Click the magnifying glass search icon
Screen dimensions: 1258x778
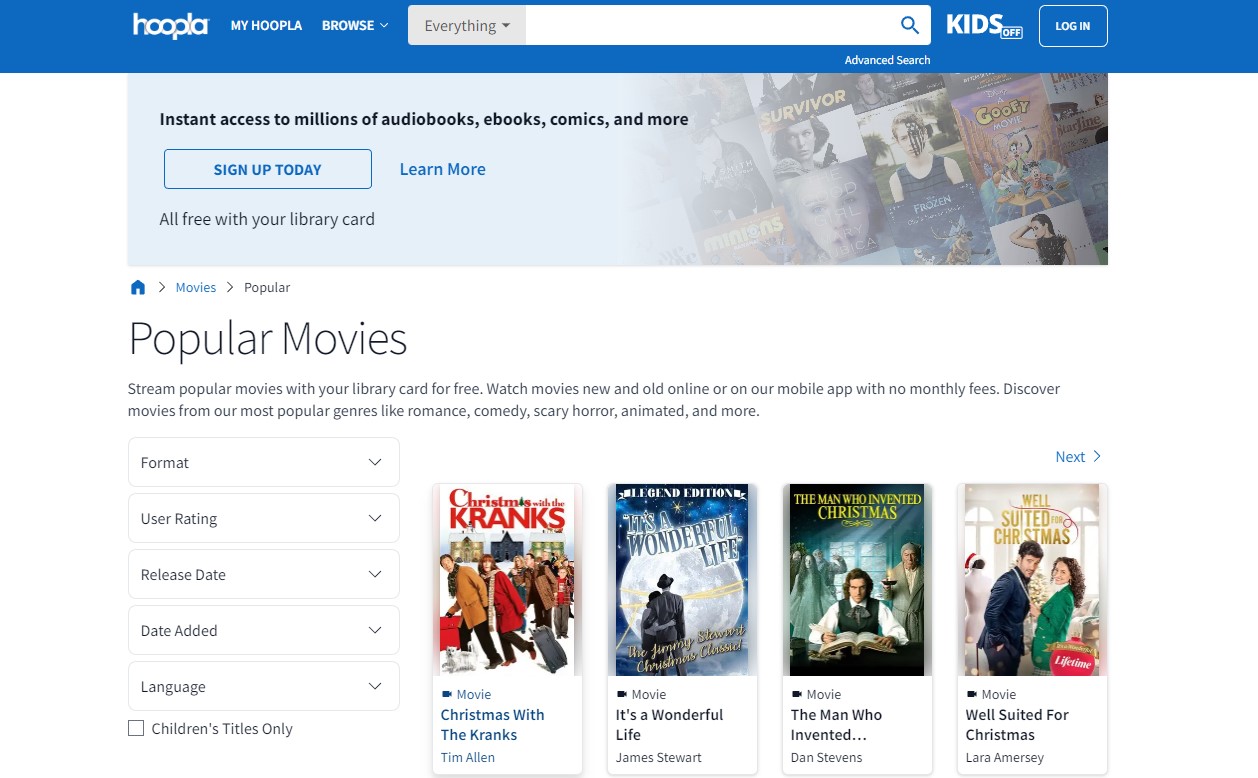(909, 25)
